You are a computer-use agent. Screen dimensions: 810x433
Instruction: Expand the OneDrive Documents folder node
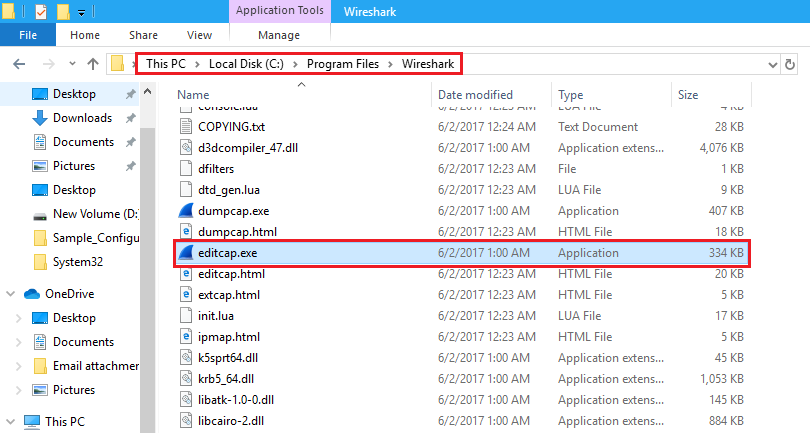18,342
